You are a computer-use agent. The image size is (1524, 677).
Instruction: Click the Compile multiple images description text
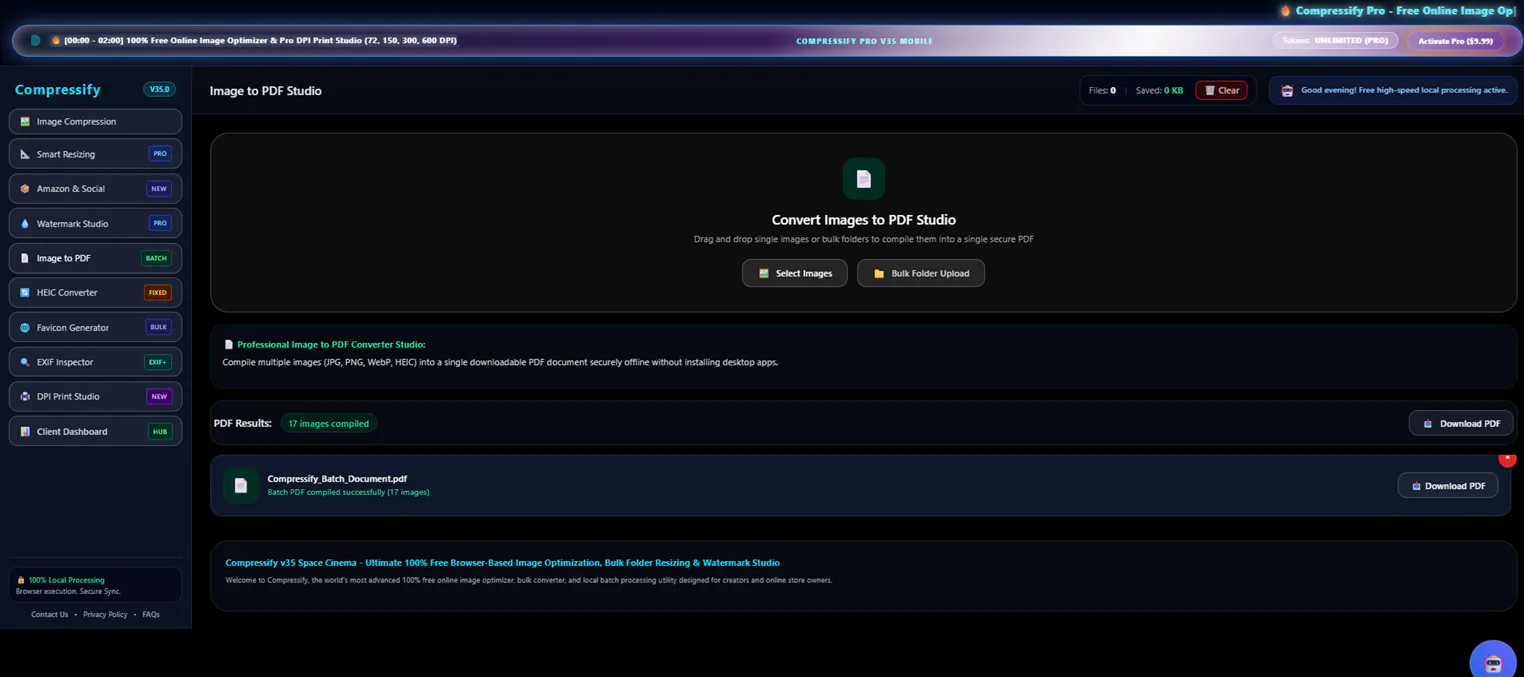pyautogui.click(x=500, y=362)
